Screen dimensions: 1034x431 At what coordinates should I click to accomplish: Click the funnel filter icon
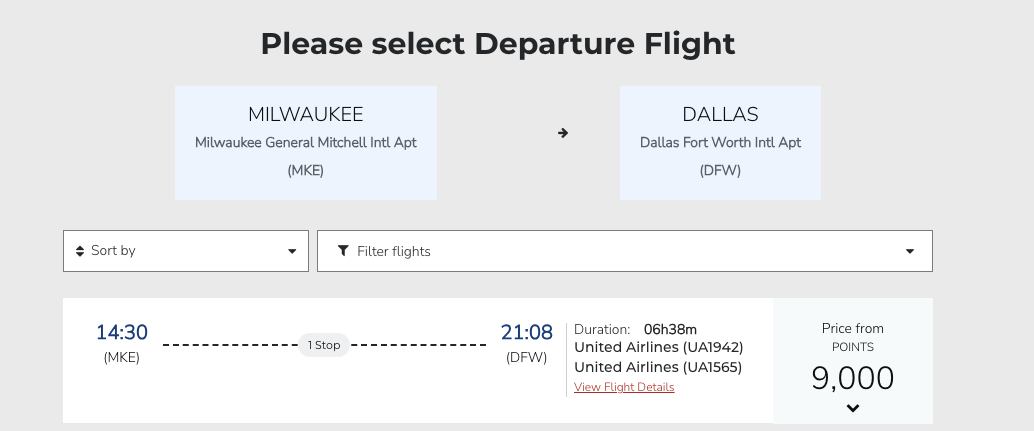point(343,251)
